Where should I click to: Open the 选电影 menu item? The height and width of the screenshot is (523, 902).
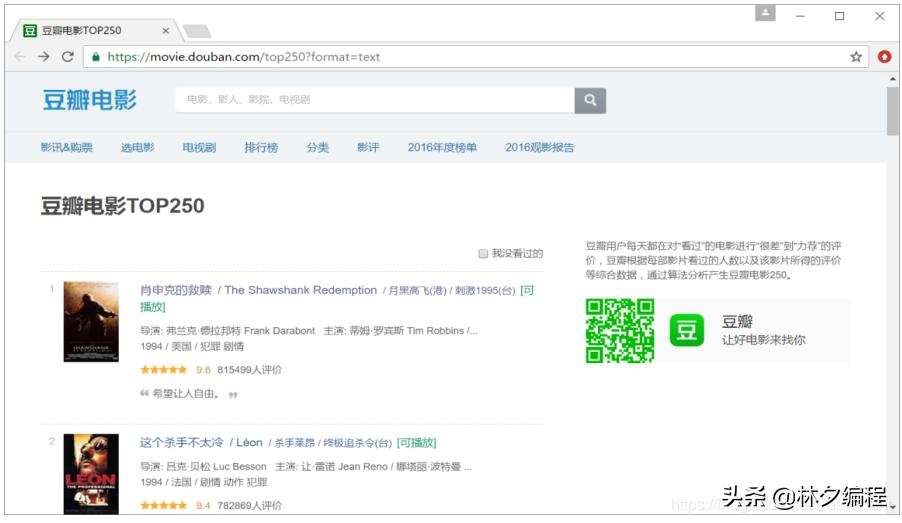tap(137, 147)
